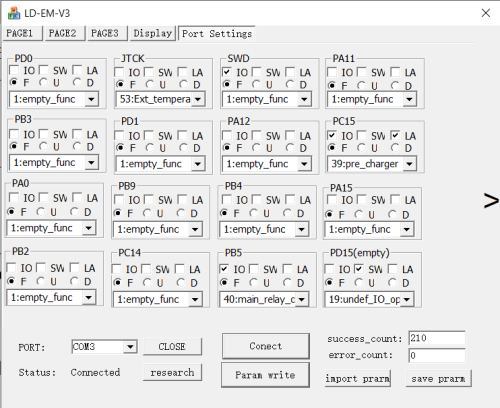Click the CLOSE port button
The image size is (500, 408).
point(172,347)
